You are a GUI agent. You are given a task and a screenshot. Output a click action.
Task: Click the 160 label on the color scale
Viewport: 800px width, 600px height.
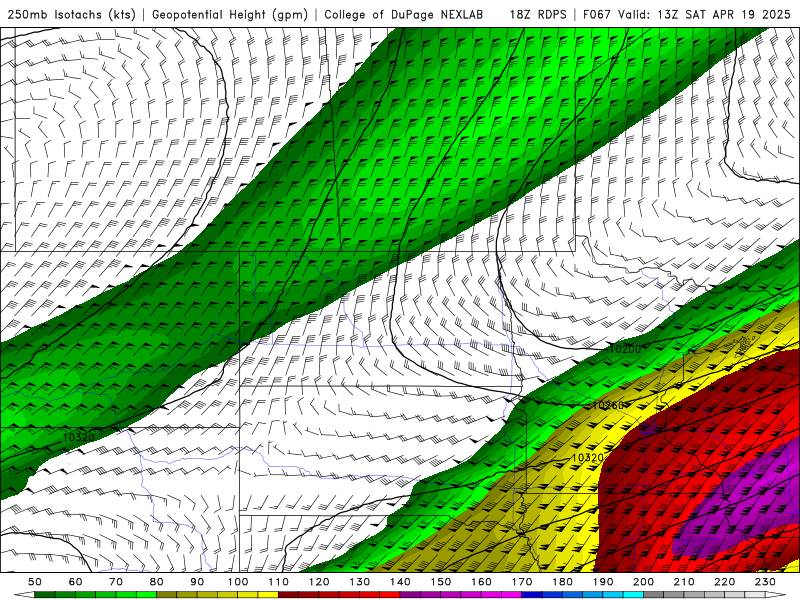coord(481,582)
